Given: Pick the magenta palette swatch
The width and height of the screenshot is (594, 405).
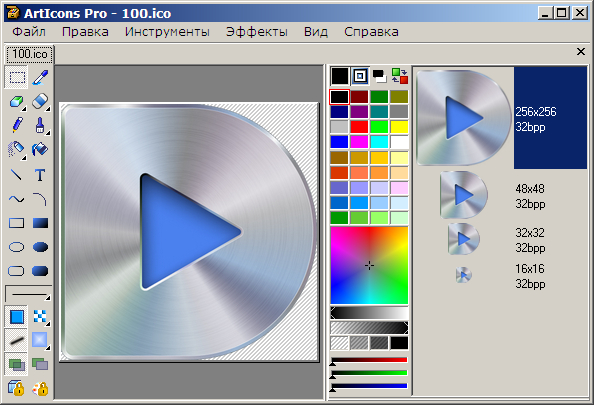Looking at the screenshot, I should tap(359, 142).
